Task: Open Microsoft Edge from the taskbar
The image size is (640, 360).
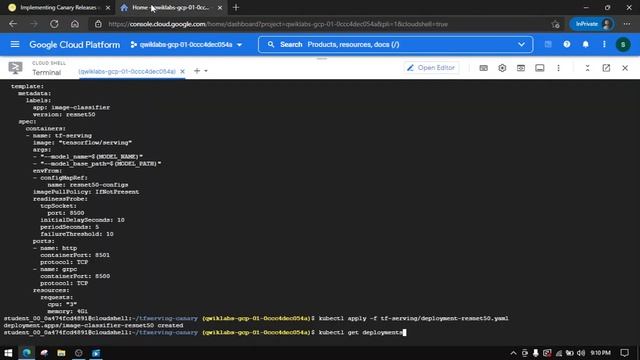Action: tap(27, 353)
